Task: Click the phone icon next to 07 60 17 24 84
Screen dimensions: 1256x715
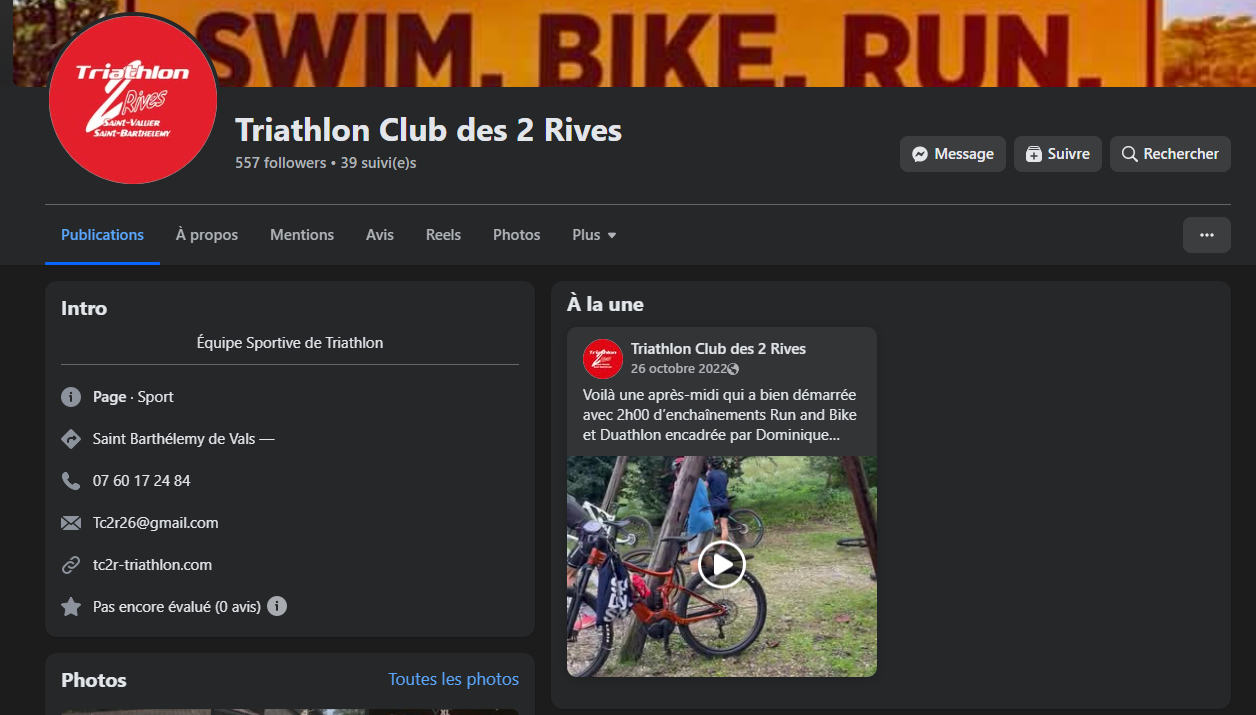Action: (71, 481)
